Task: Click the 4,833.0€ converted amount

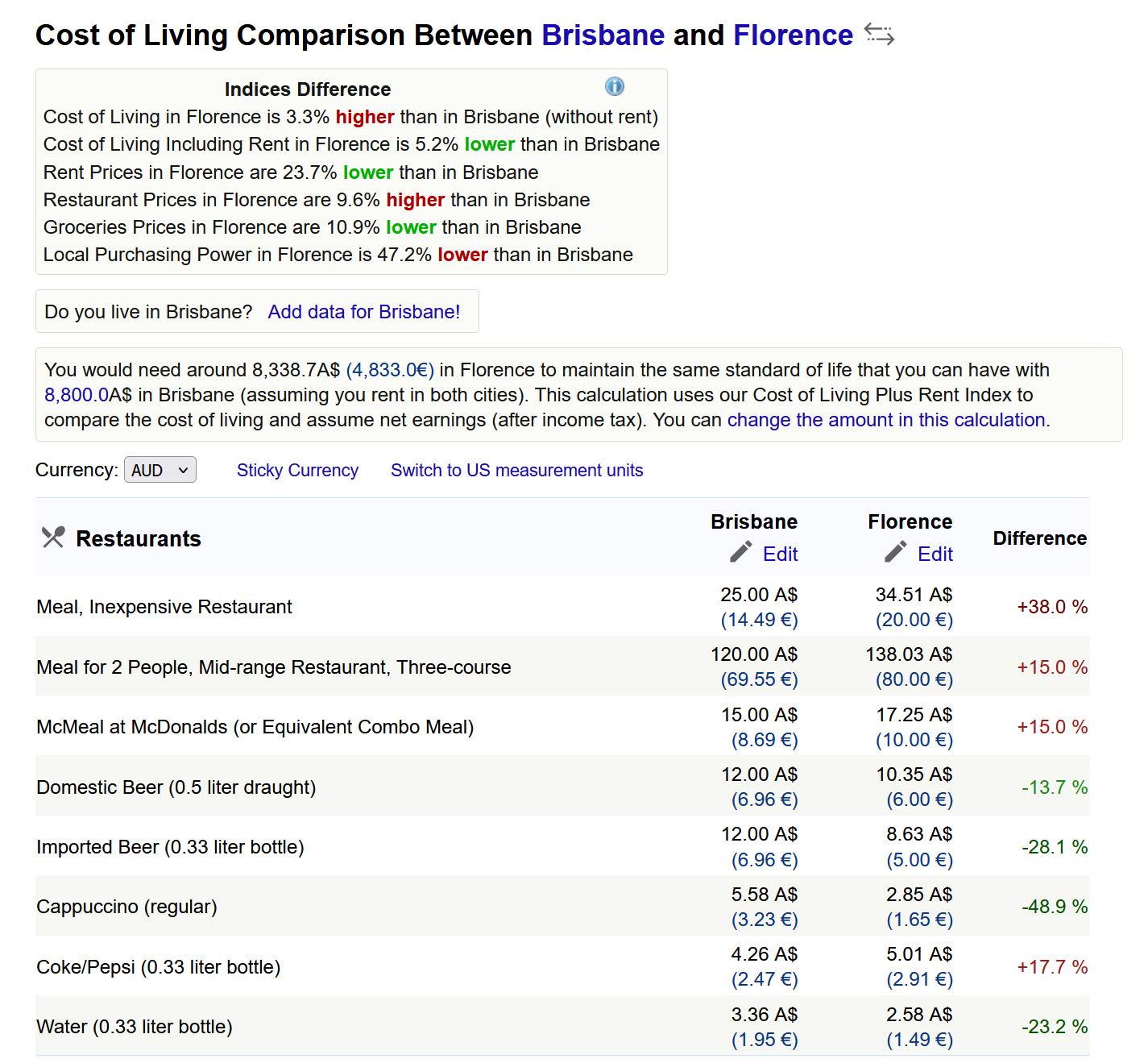Action: tap(390, 370)
